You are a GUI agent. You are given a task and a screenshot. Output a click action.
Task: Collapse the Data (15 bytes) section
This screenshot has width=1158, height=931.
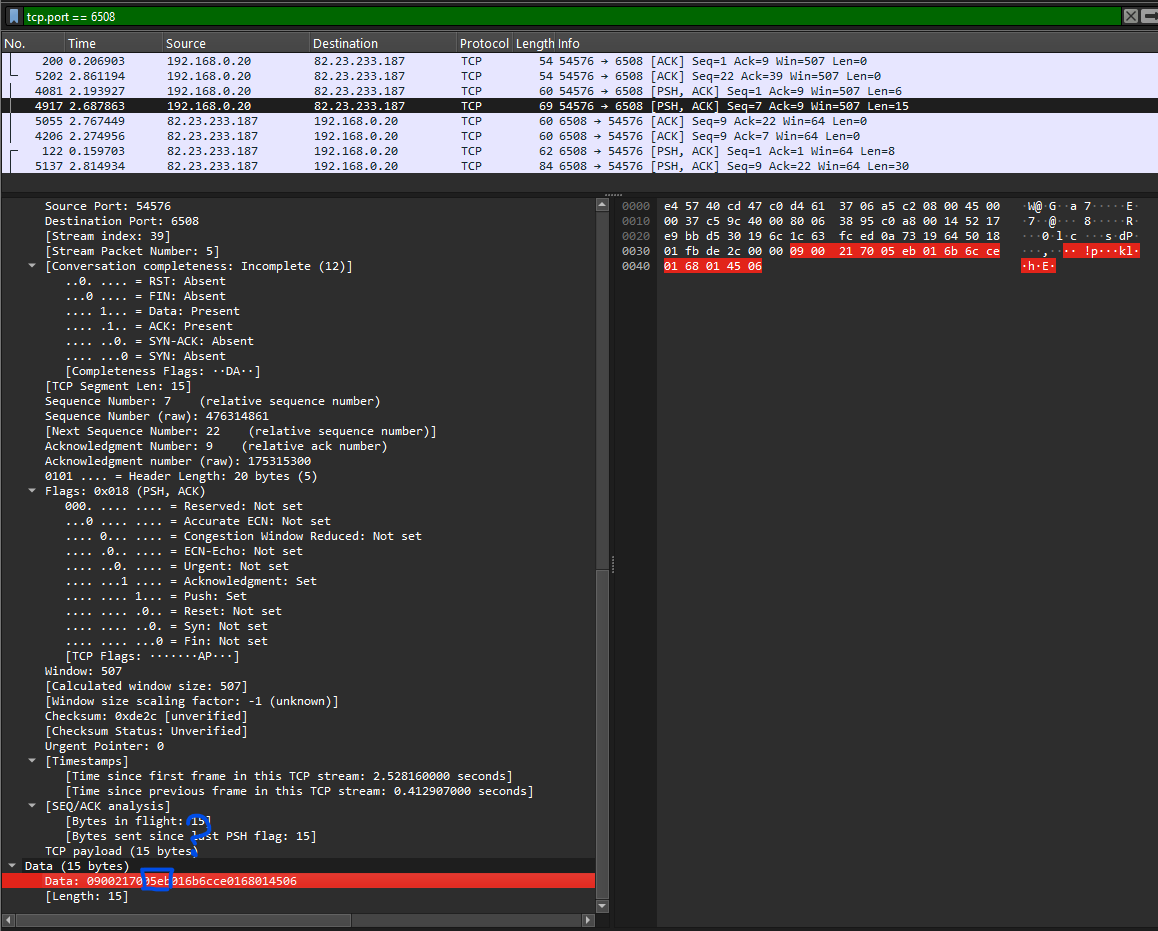[x=13, y=866]
